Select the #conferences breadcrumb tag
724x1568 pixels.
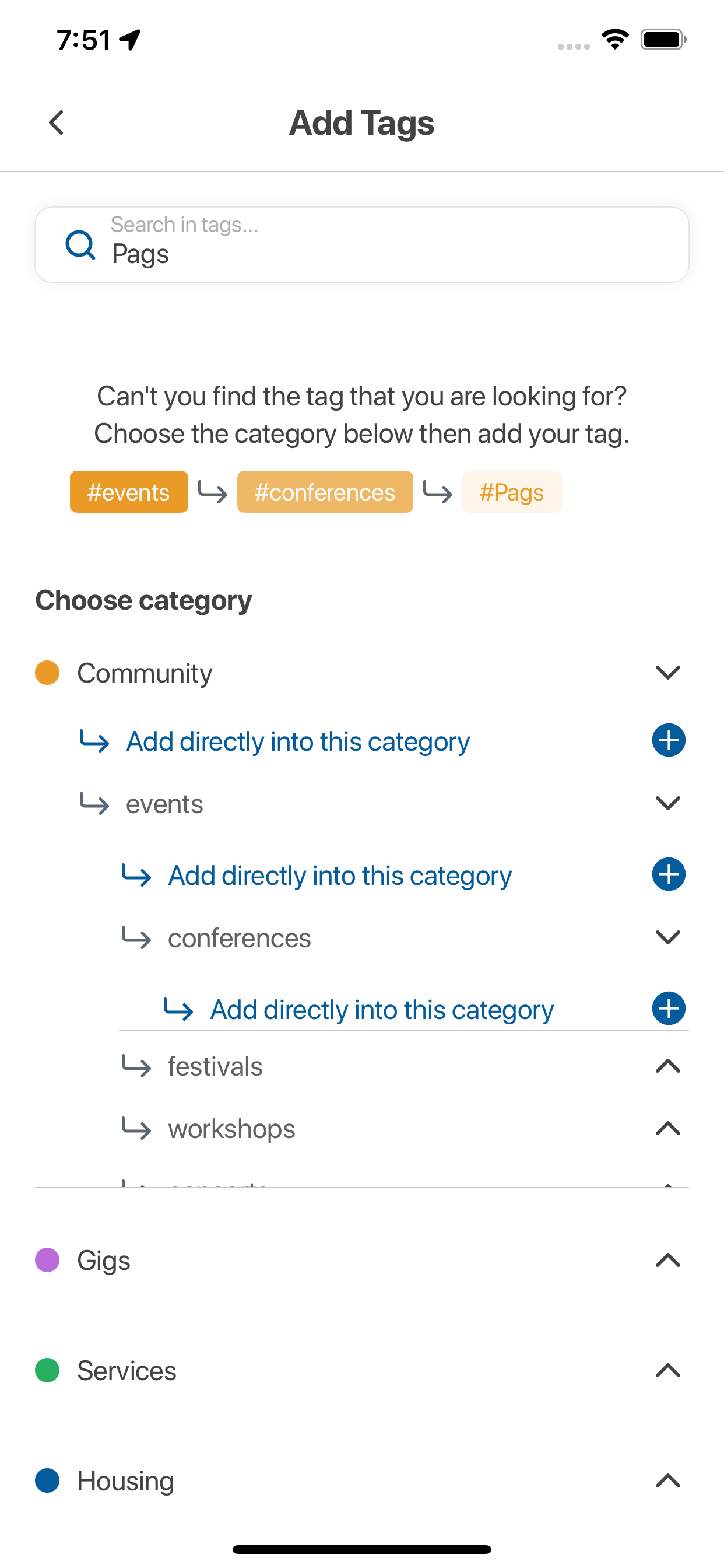(325, 492)
